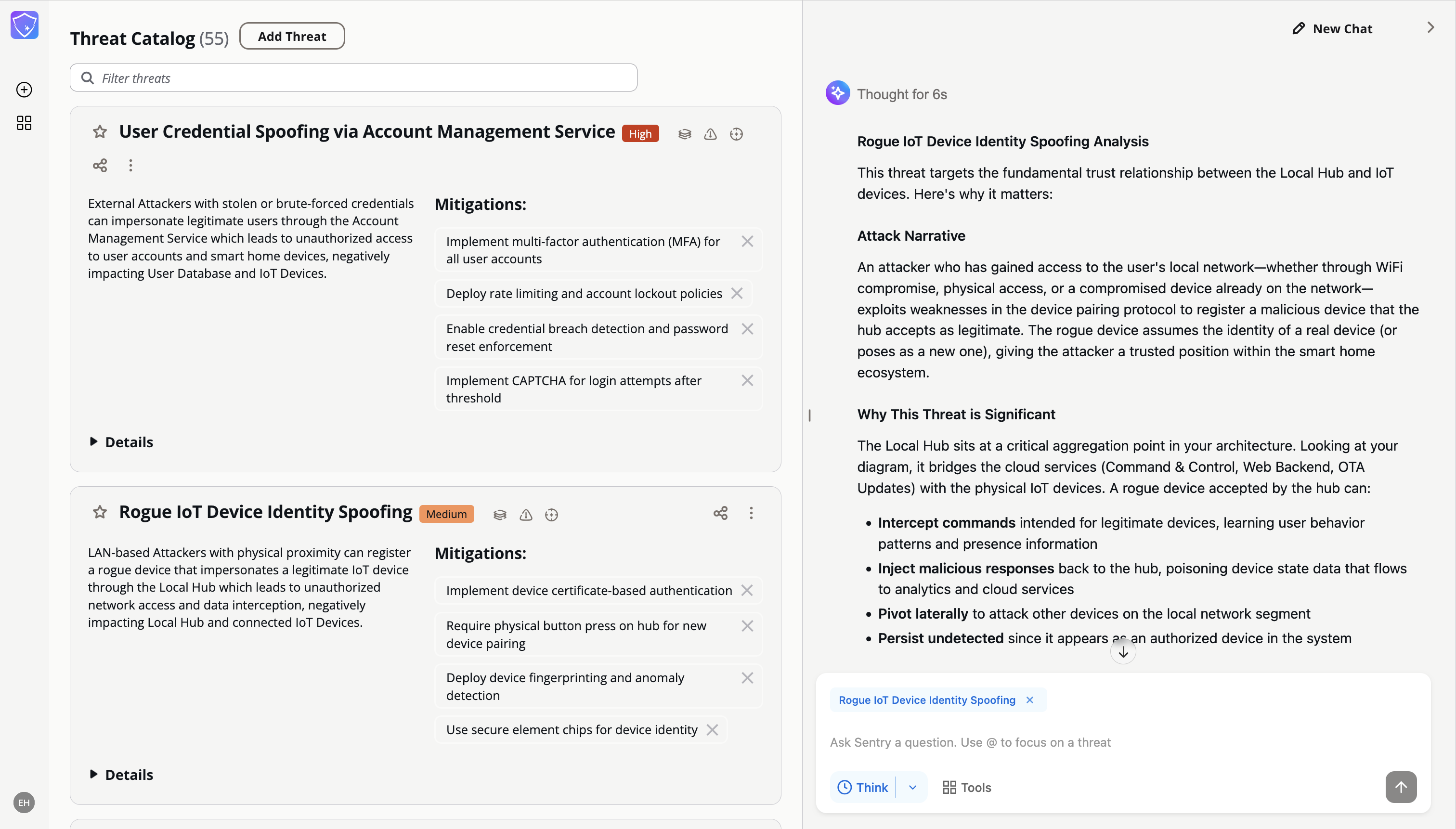The image size is (1456, 829).
Task: Click share icon on Rogue IoT threat
Action: 720,513
